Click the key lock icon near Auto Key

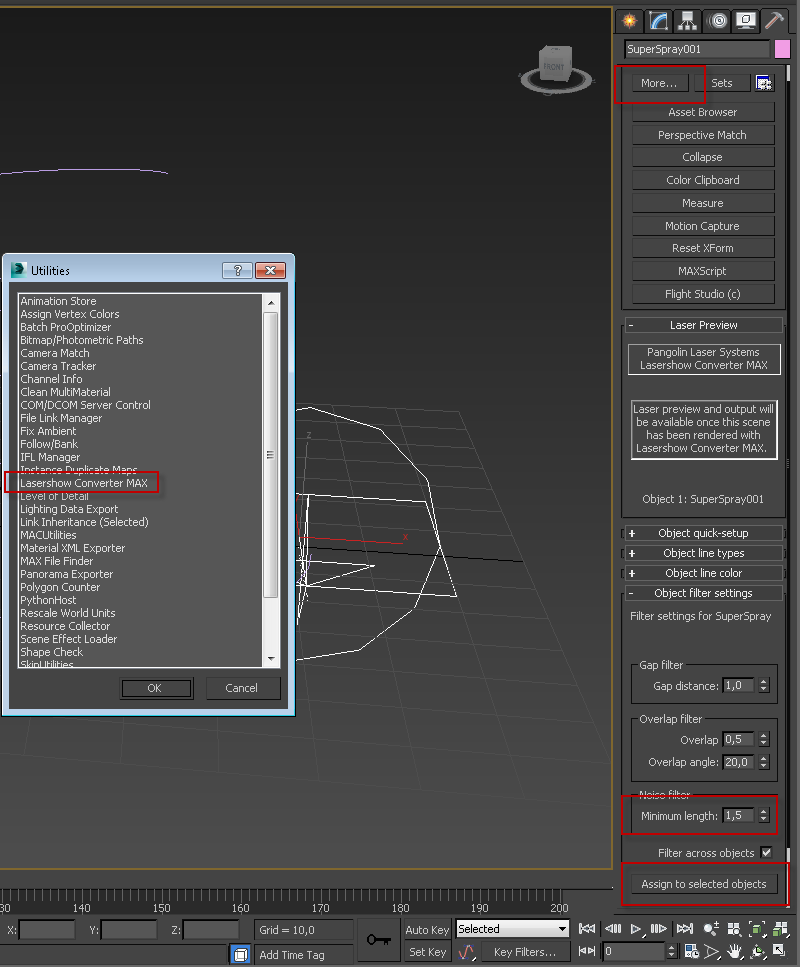click(378, 940)
